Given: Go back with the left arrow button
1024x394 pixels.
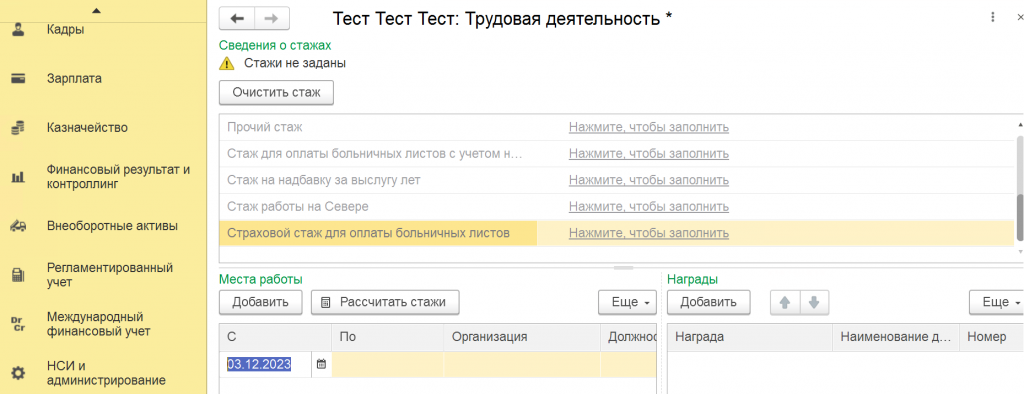Looking at the screenshot, I should point(237,19).
